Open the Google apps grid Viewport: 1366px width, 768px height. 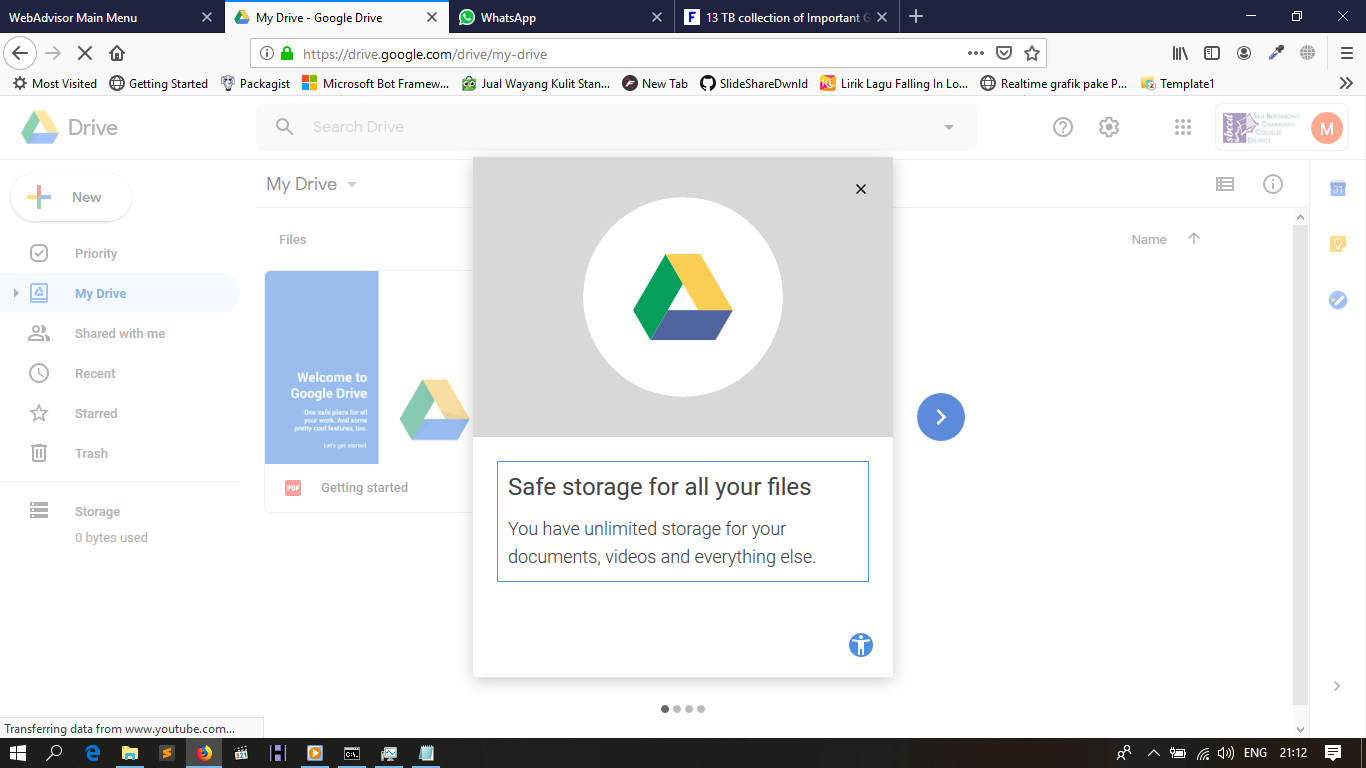click(1183, 127)
